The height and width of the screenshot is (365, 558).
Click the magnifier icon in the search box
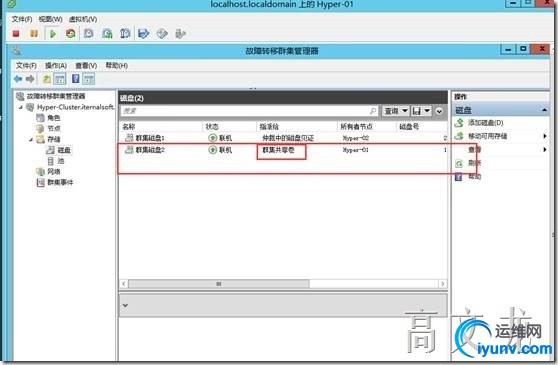click(x=373, y=111)
